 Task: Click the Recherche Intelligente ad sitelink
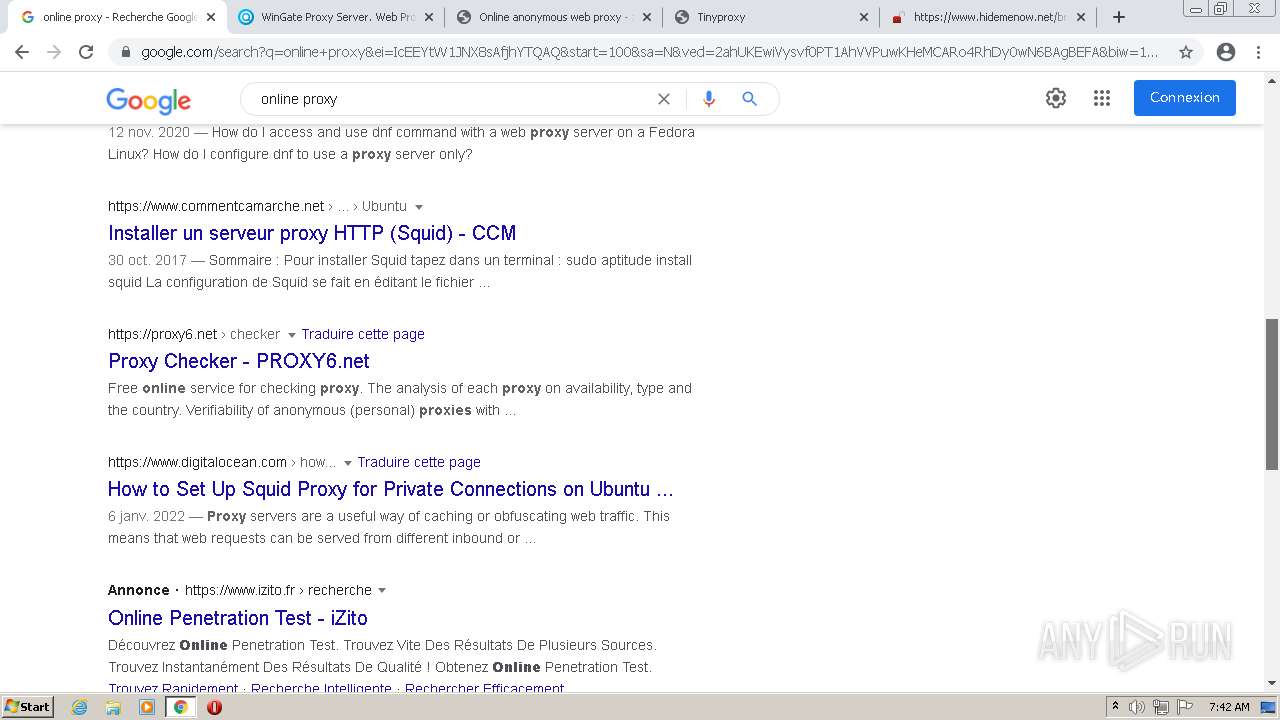point(321,689)
